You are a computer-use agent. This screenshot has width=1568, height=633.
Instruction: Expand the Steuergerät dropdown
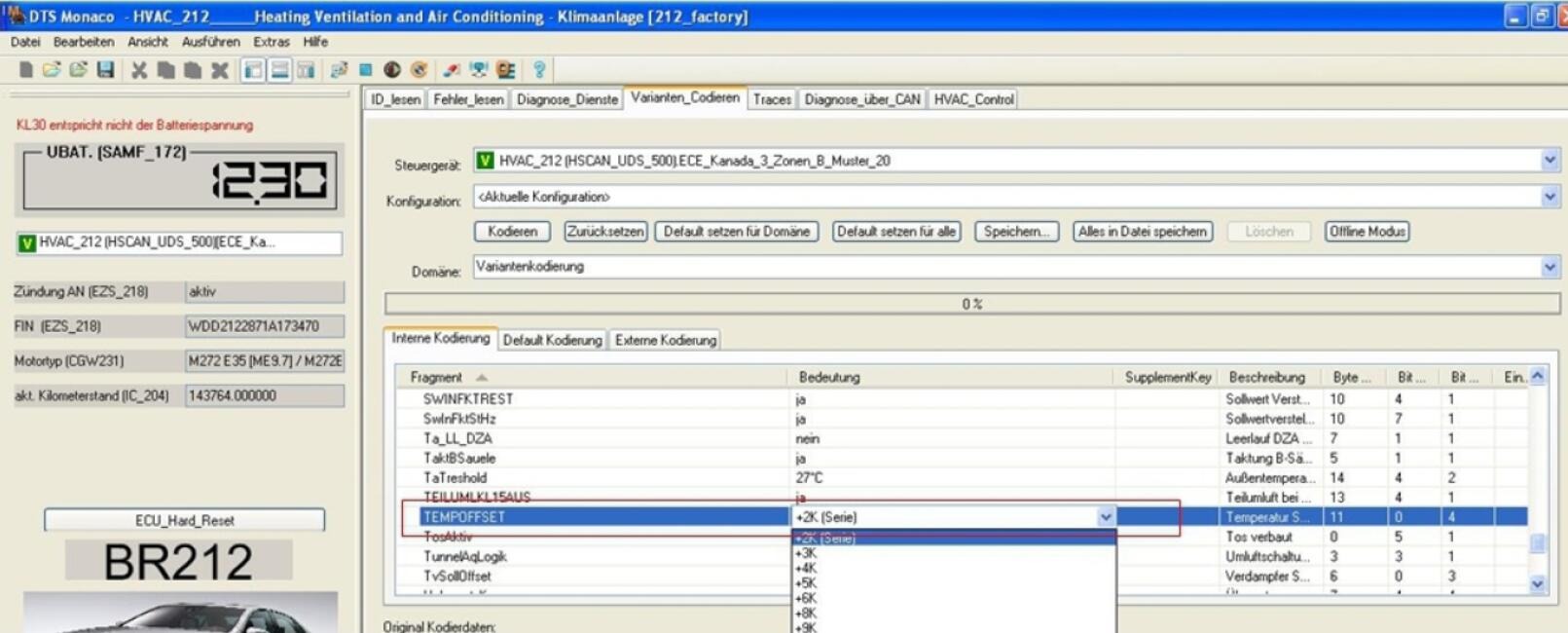tap(1549, 161)
